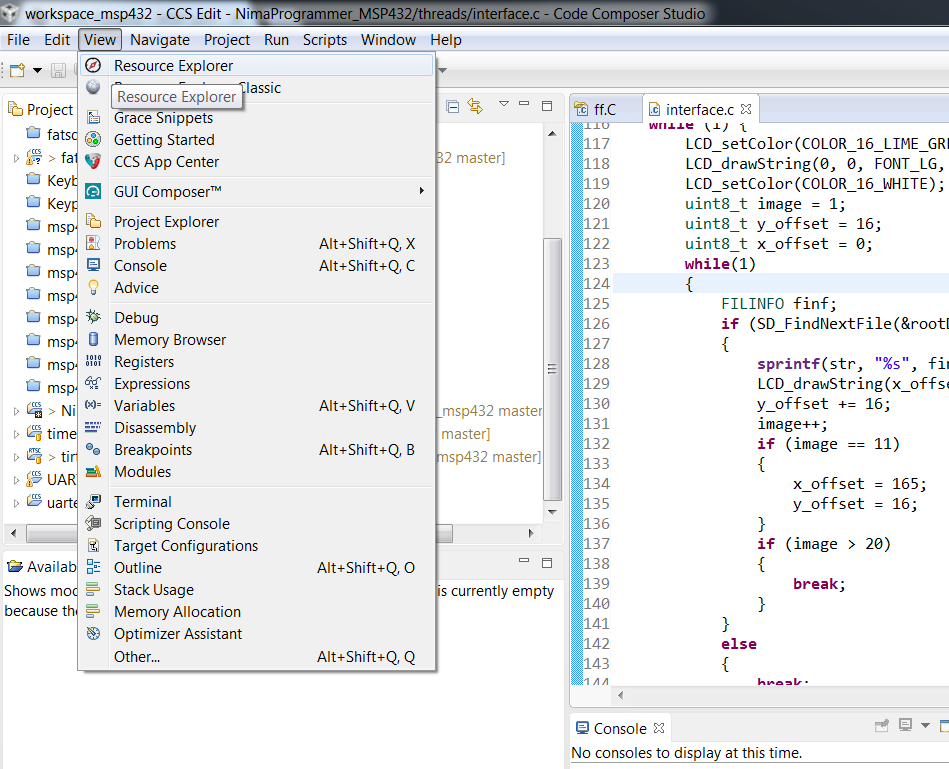Open the Problems view
Image resolution: width=949 pixels, height=769 pixels.
click(256, 244)
